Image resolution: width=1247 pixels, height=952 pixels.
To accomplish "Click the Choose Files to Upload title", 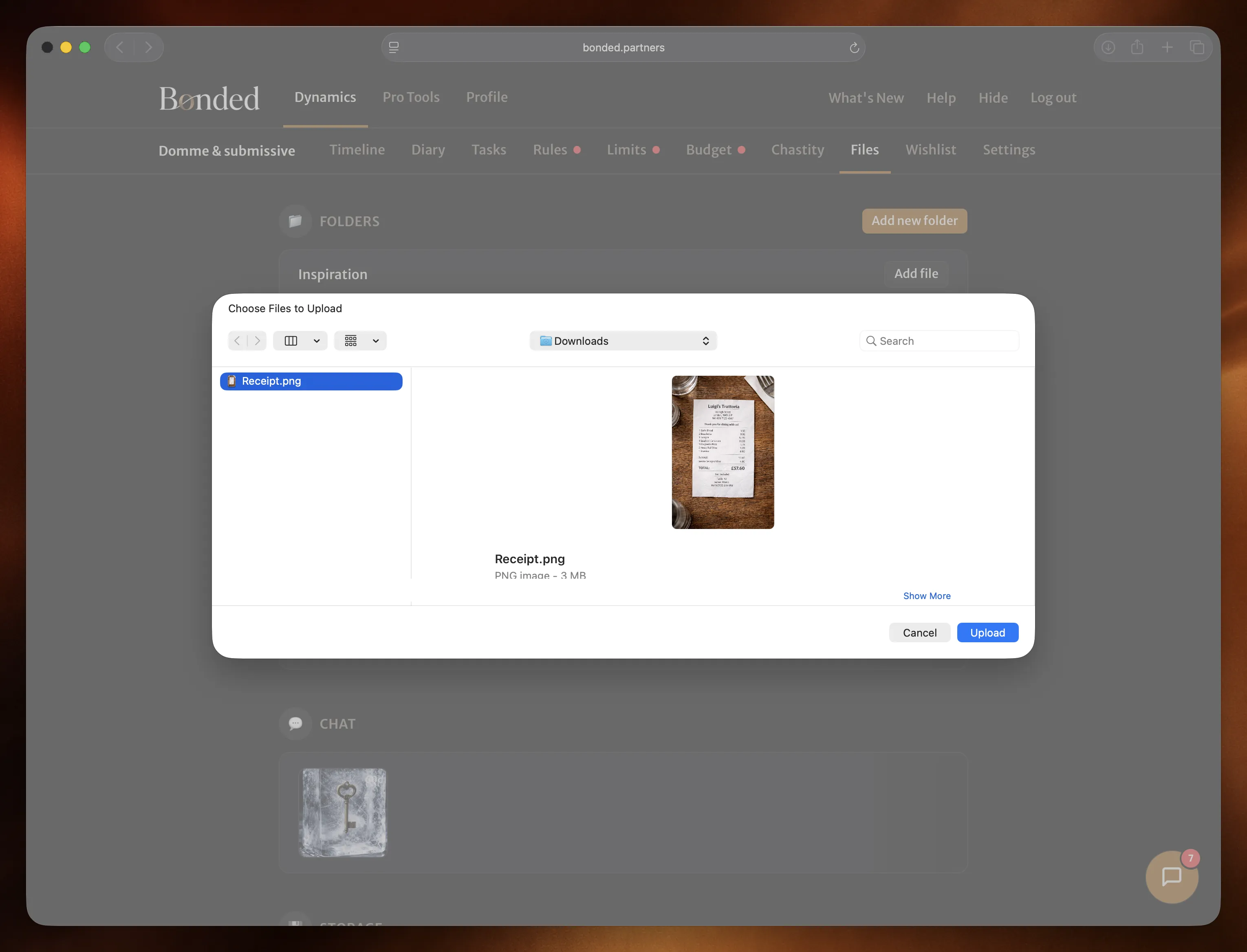I will point(285,308).
